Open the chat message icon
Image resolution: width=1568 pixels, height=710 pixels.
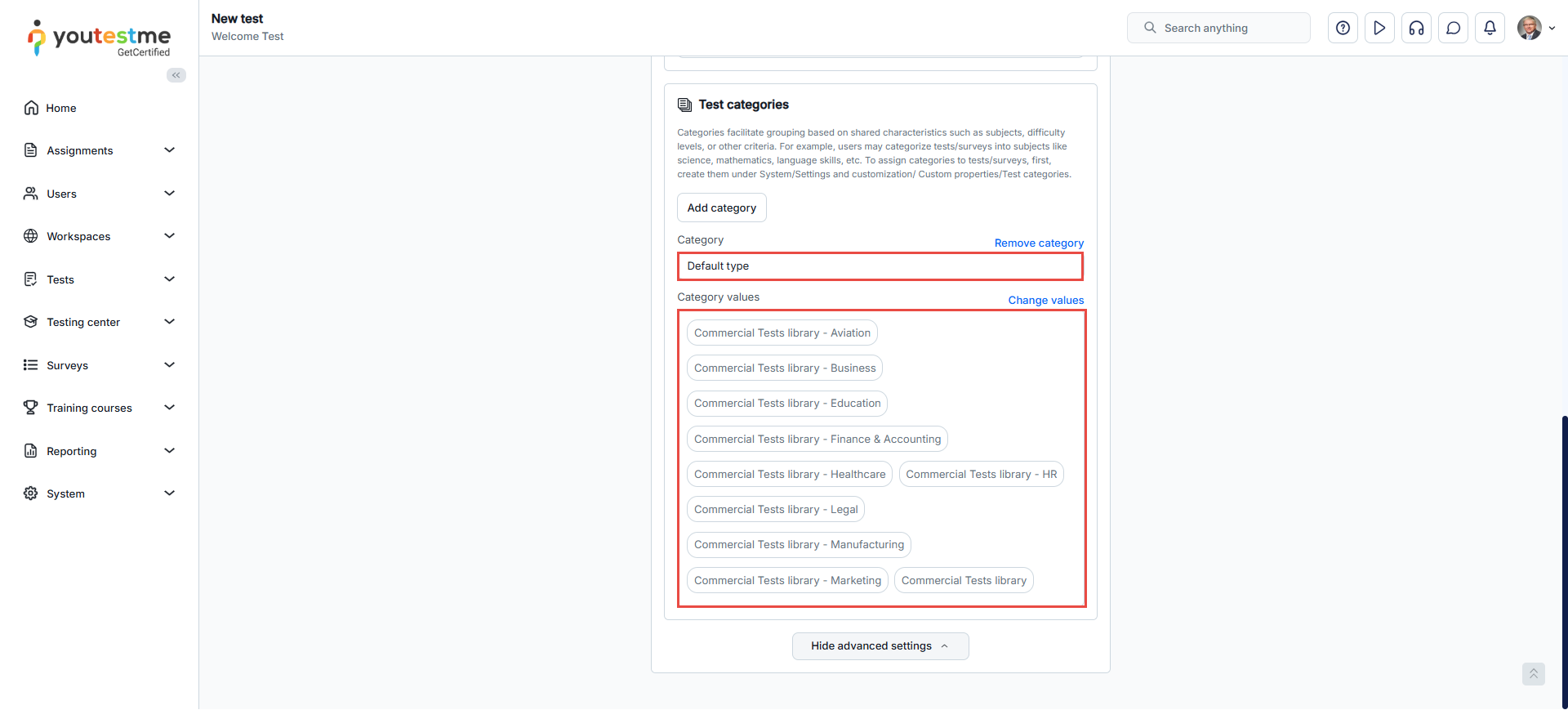[1453, 28]
